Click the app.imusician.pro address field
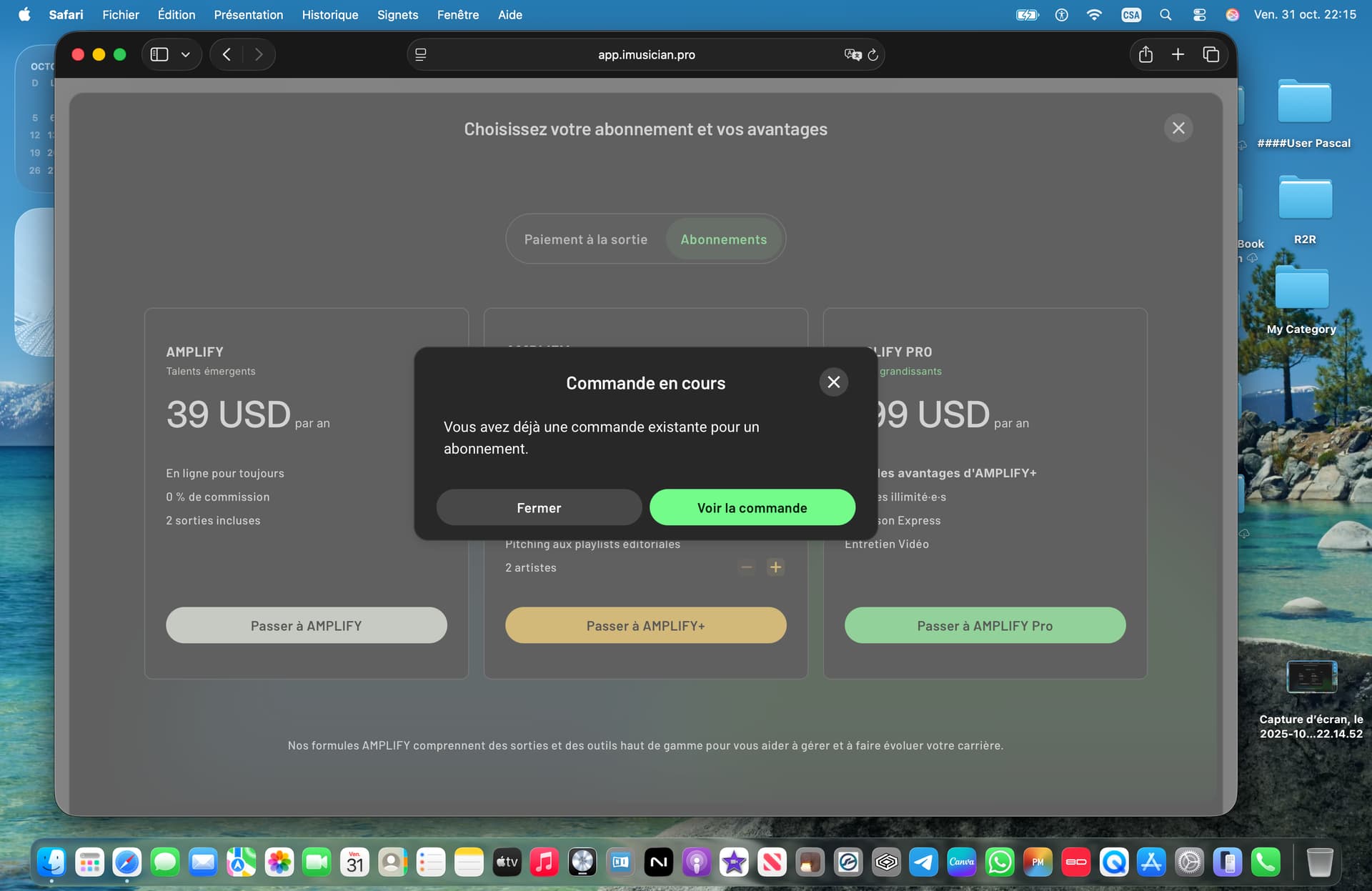This screenshot has height=891, width=1372. [646, 55]
